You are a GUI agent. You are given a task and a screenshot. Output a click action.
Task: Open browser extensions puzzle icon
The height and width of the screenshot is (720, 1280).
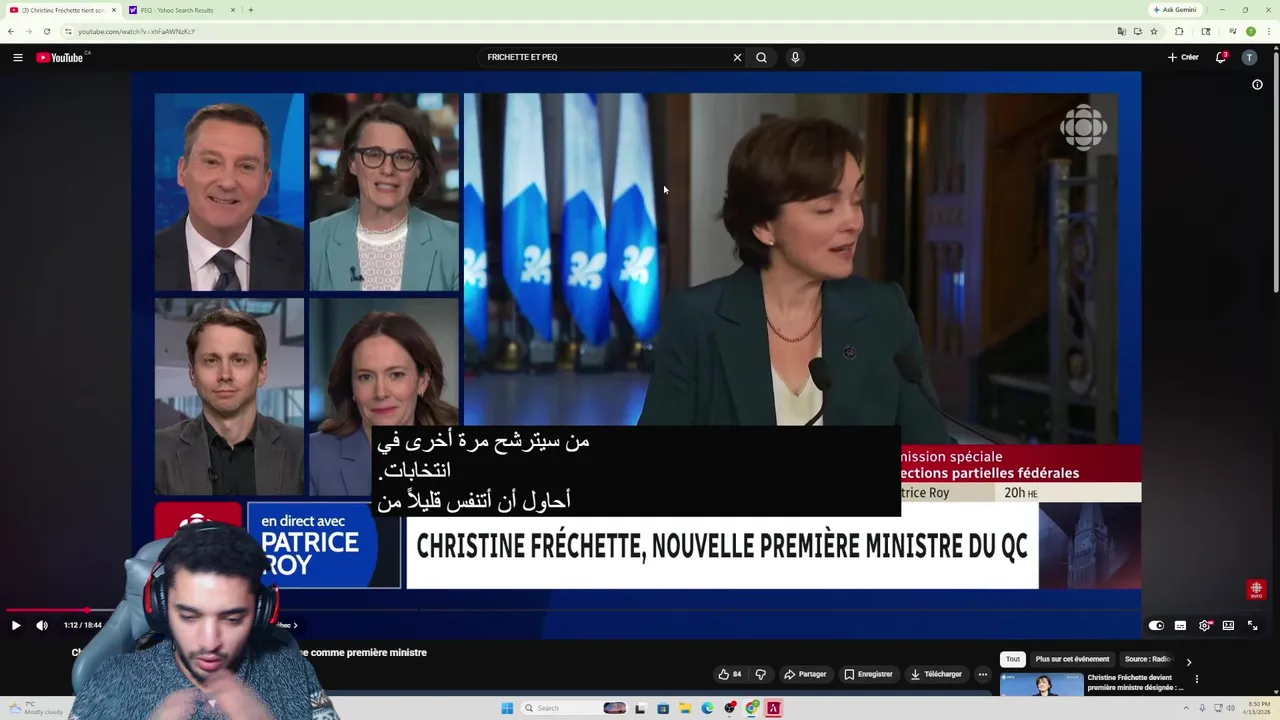point(1179,31)
